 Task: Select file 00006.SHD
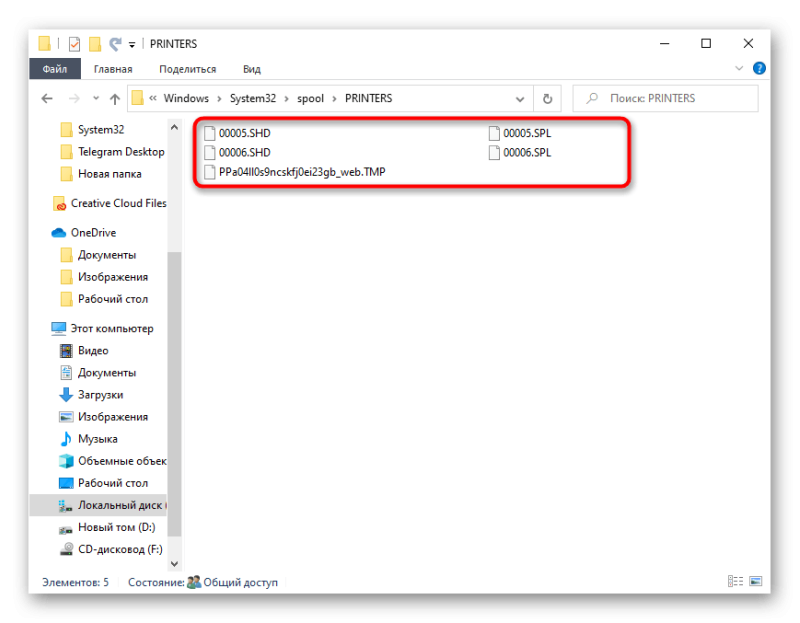237,153
